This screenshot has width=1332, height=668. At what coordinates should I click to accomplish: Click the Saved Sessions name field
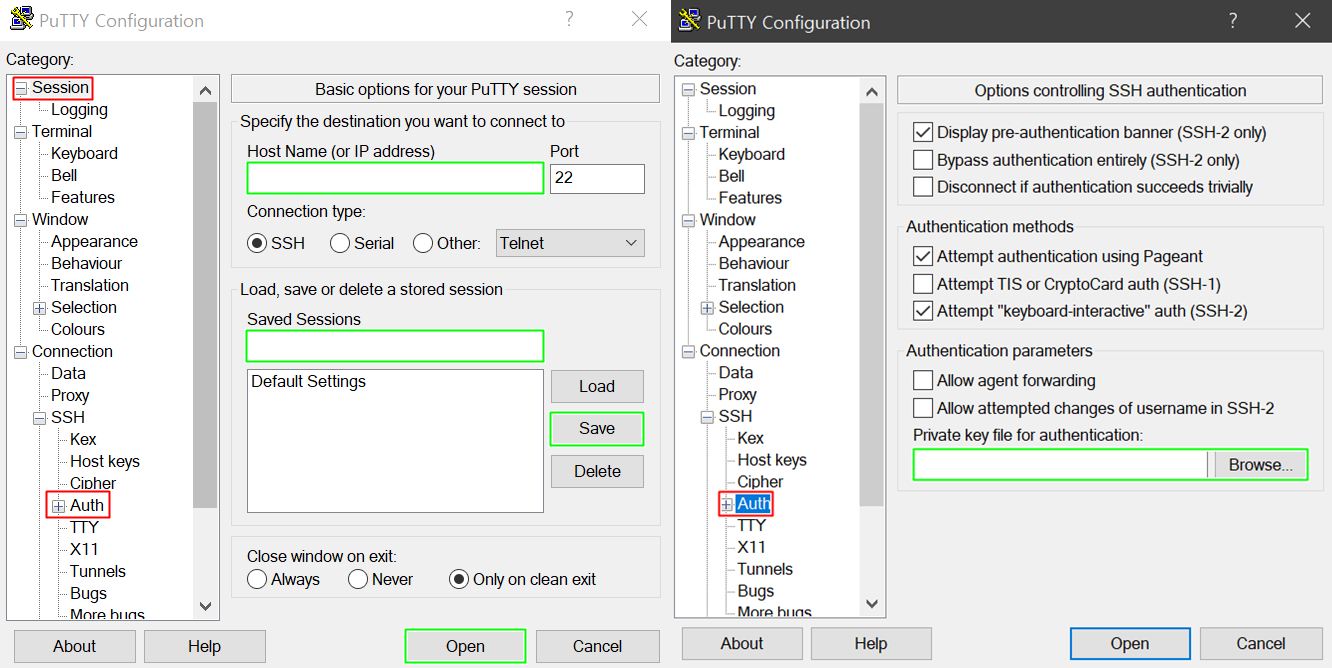click(395, 346)
